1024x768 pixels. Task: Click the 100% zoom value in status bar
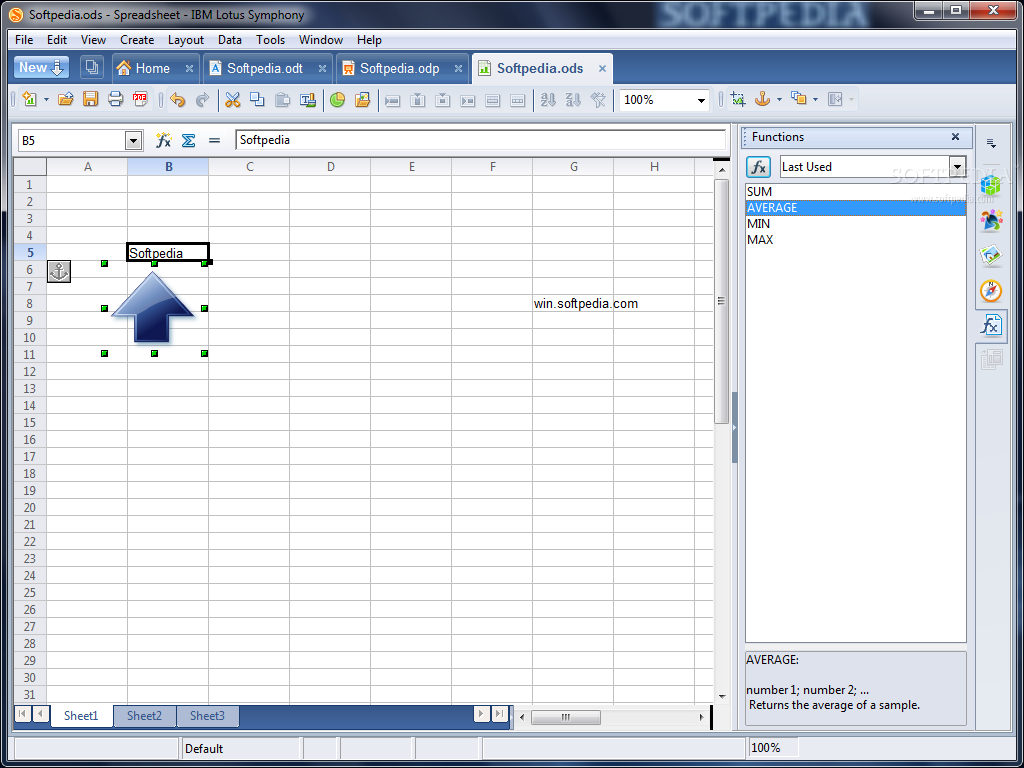(773, 748)
